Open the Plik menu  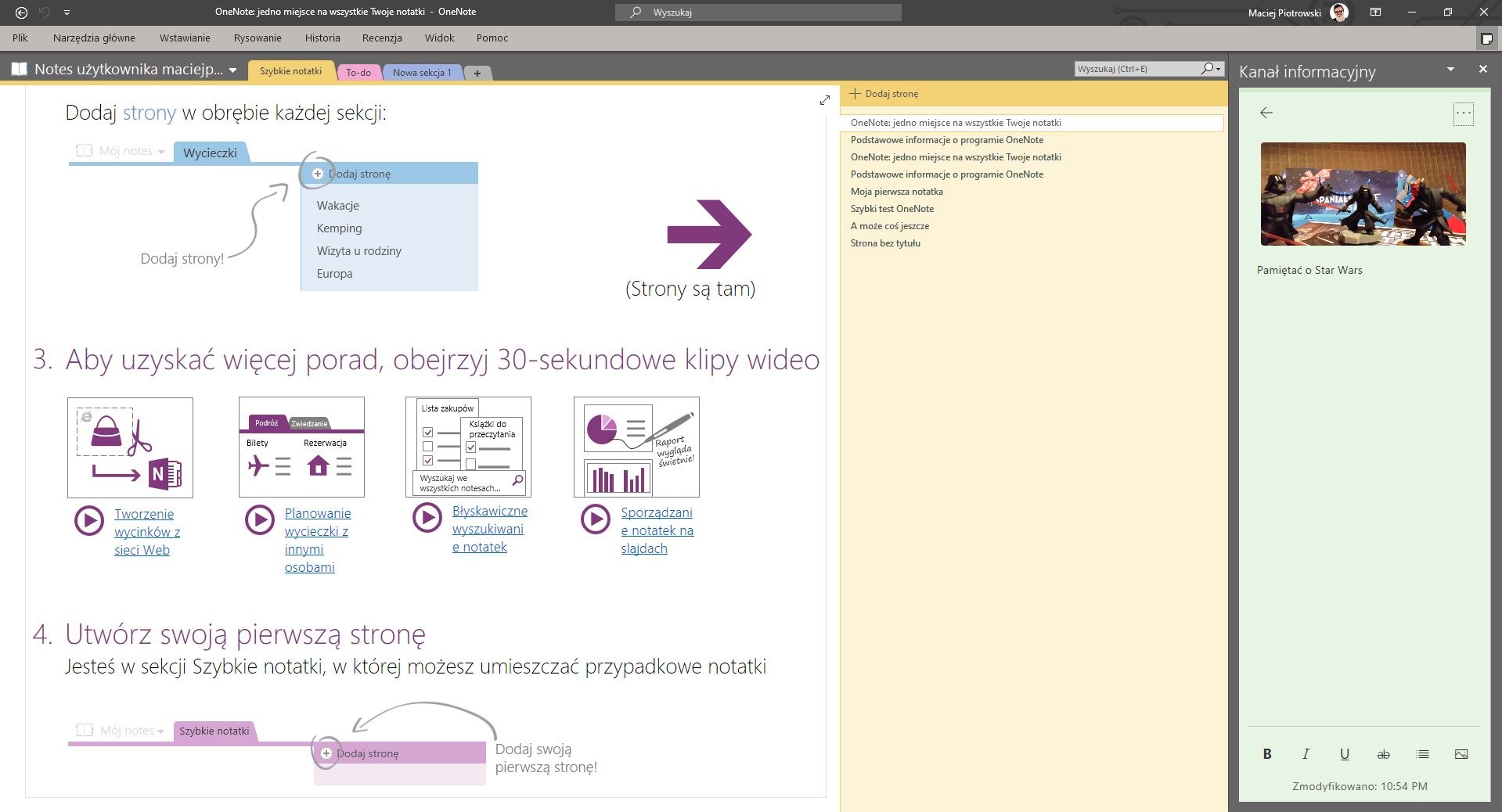pyautogui.click(x=20, y=38)
